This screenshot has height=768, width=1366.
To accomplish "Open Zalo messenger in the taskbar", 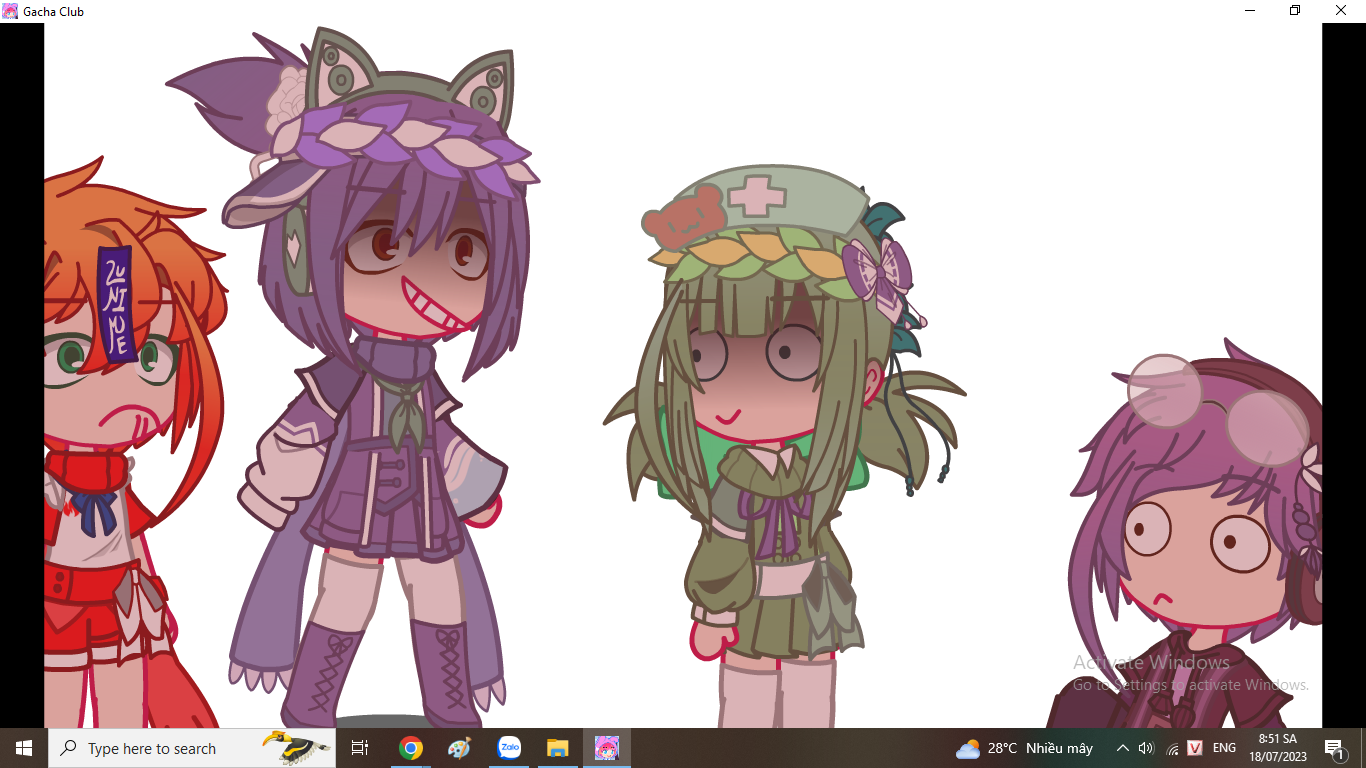I will (509, 748).
